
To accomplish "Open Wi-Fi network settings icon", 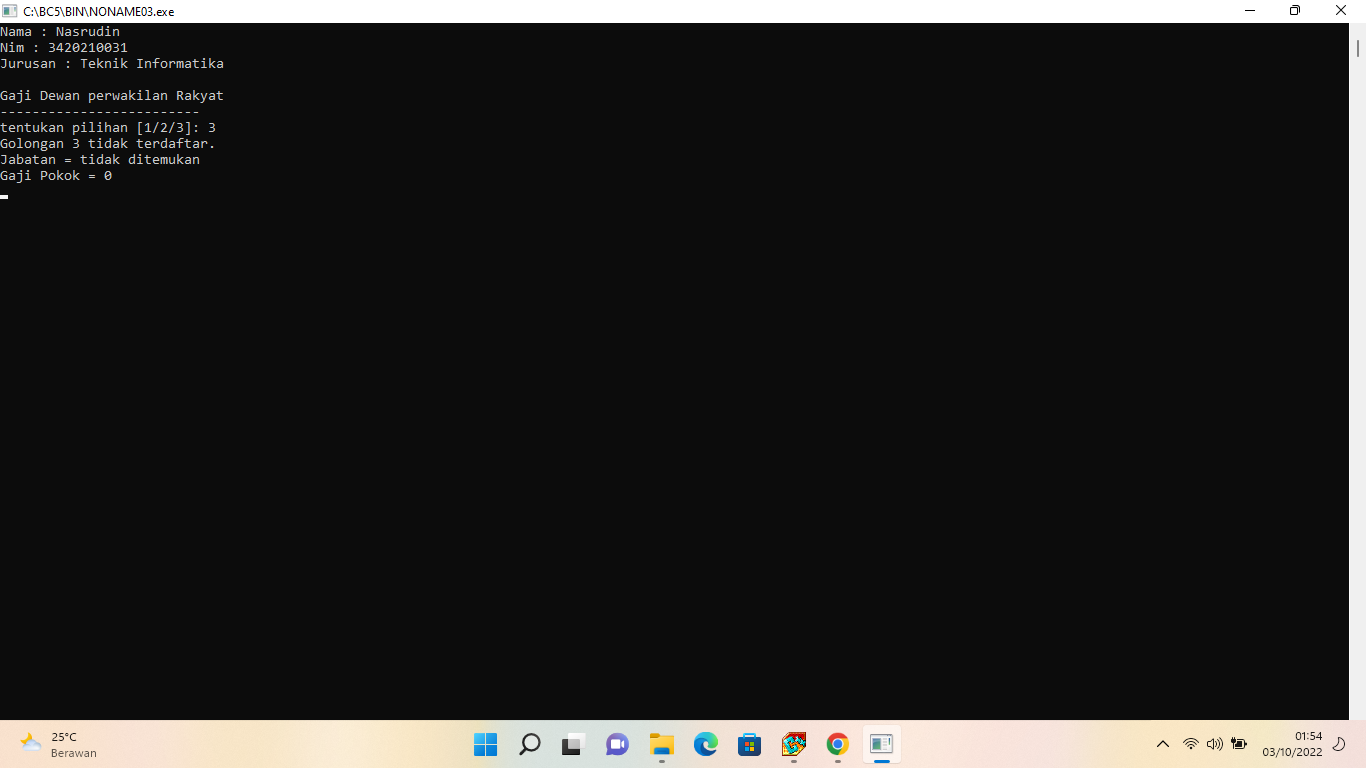I will [x=1190, y=744].
